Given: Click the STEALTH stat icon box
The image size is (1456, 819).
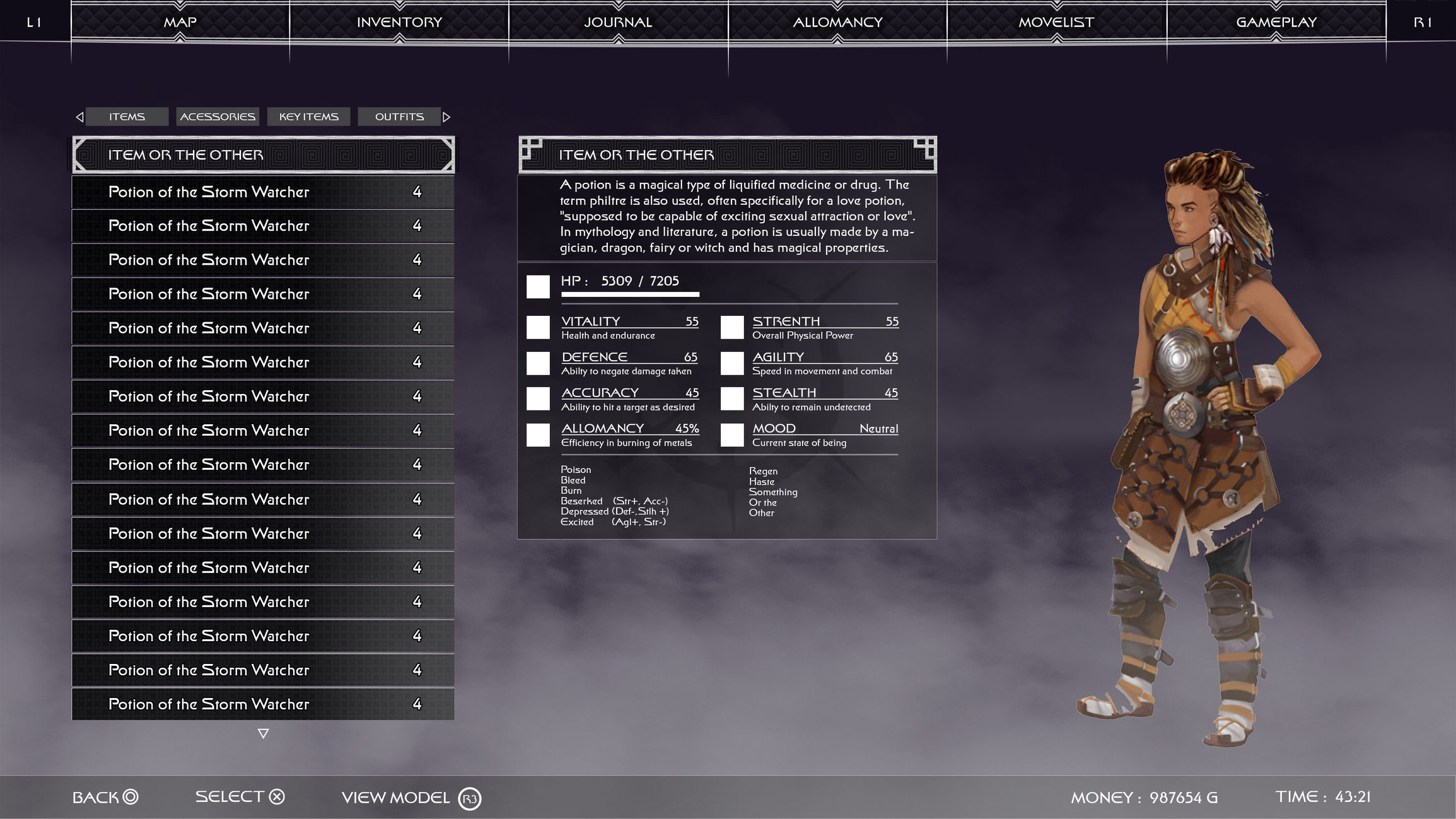Looking at the screenshot, I should 732,398.
